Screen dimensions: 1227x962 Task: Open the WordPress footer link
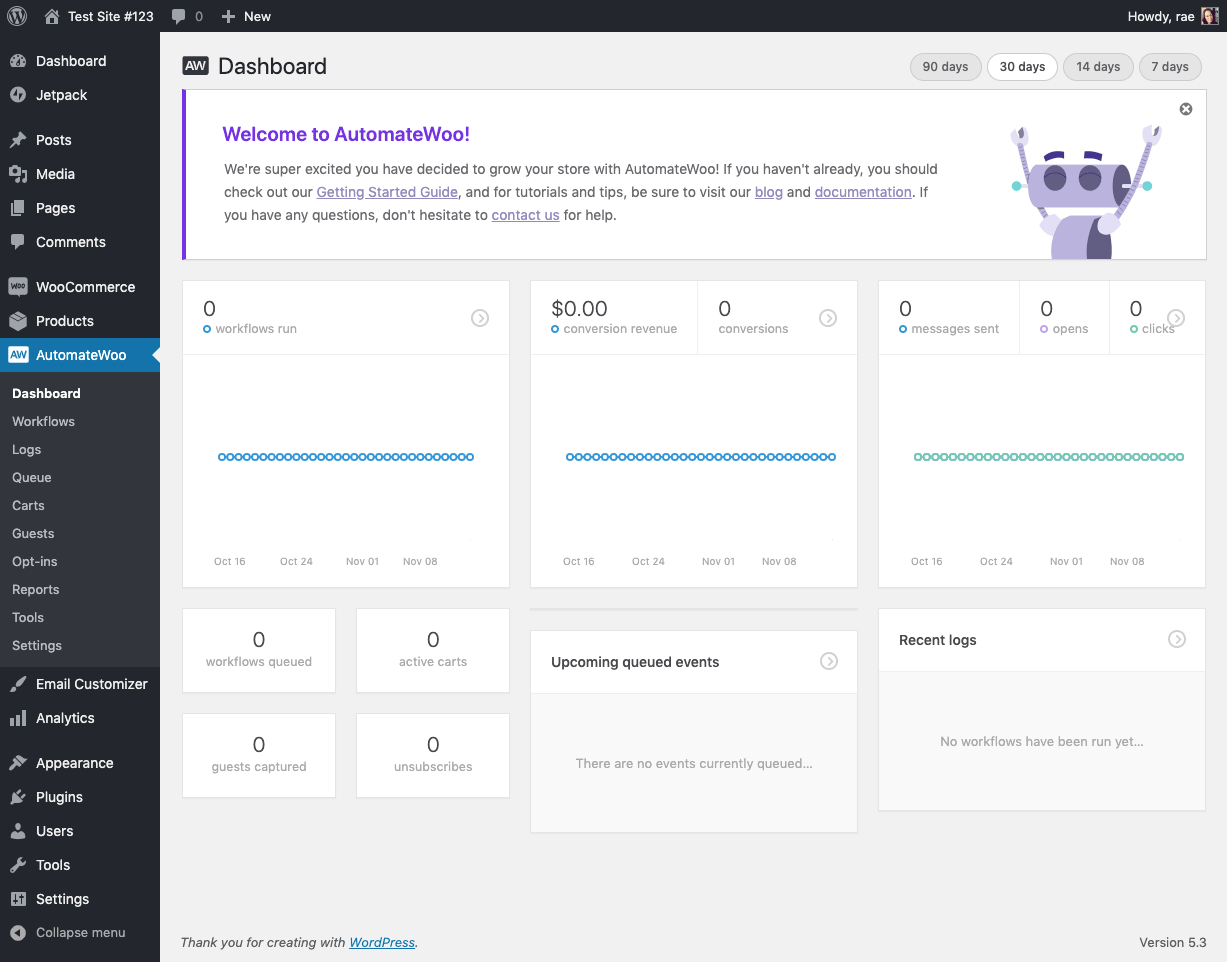[x=382, y=942]
